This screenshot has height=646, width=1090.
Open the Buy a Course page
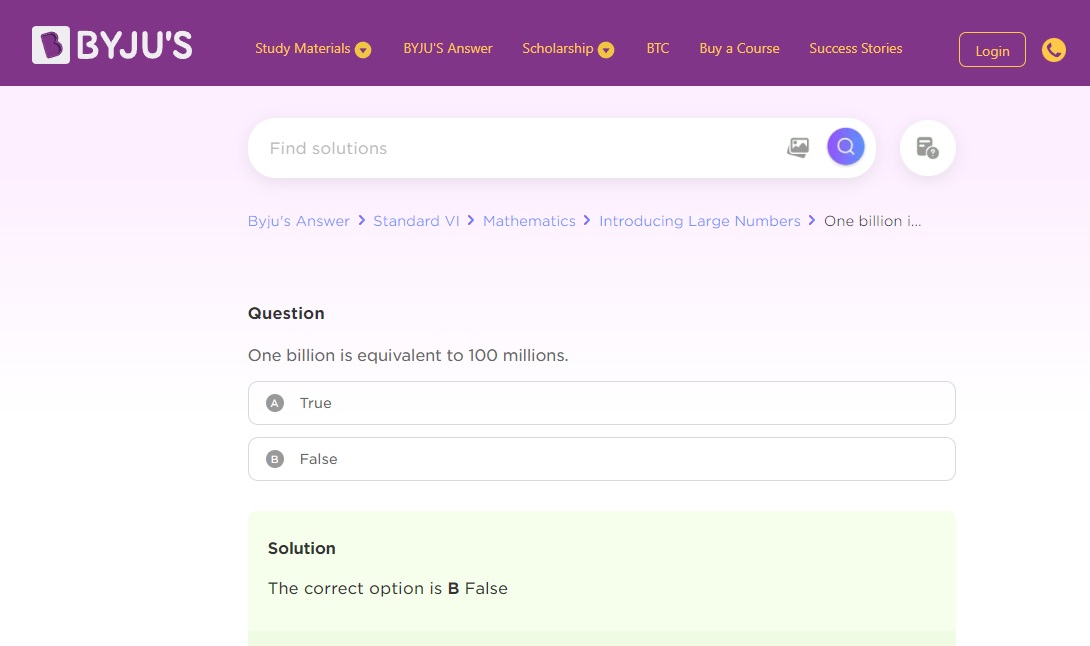tap(739, 49)
